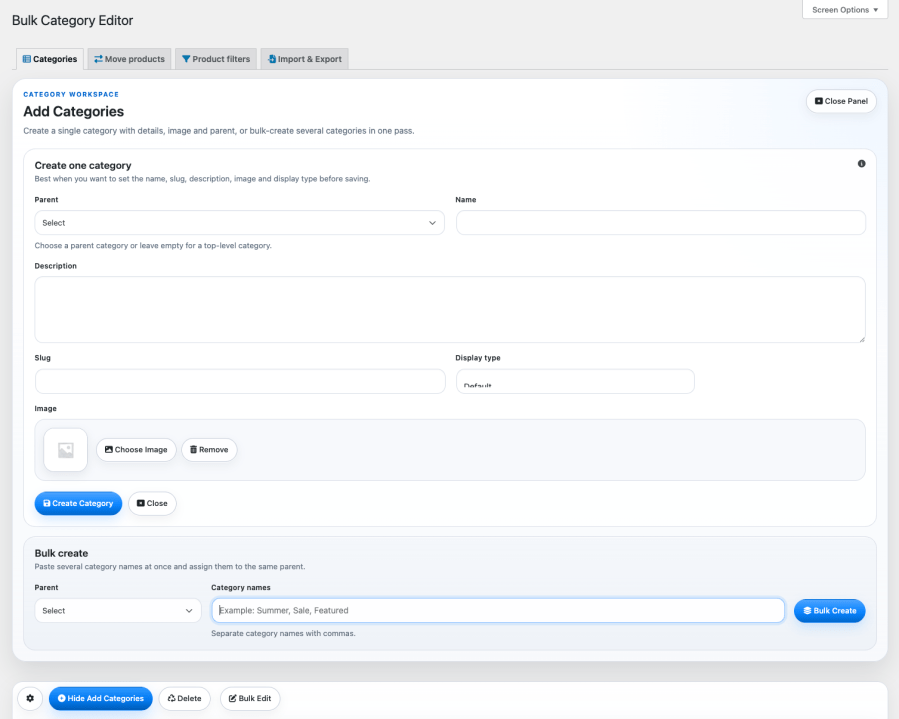Open the settings gear in the bottom toolbar
Viewport: 899px width, 719px height.
[x=30, y=698]
